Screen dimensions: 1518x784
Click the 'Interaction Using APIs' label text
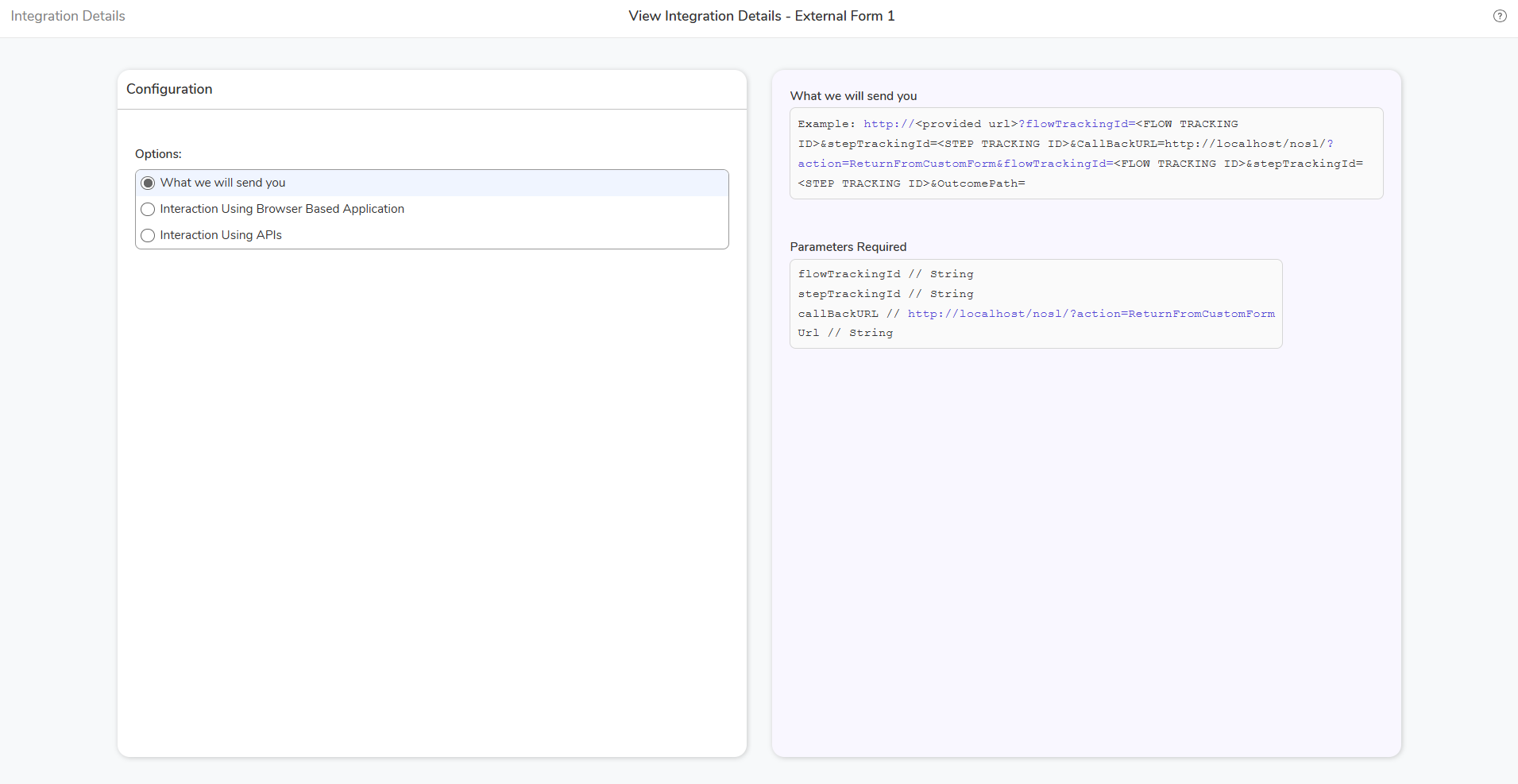[221, 235]
